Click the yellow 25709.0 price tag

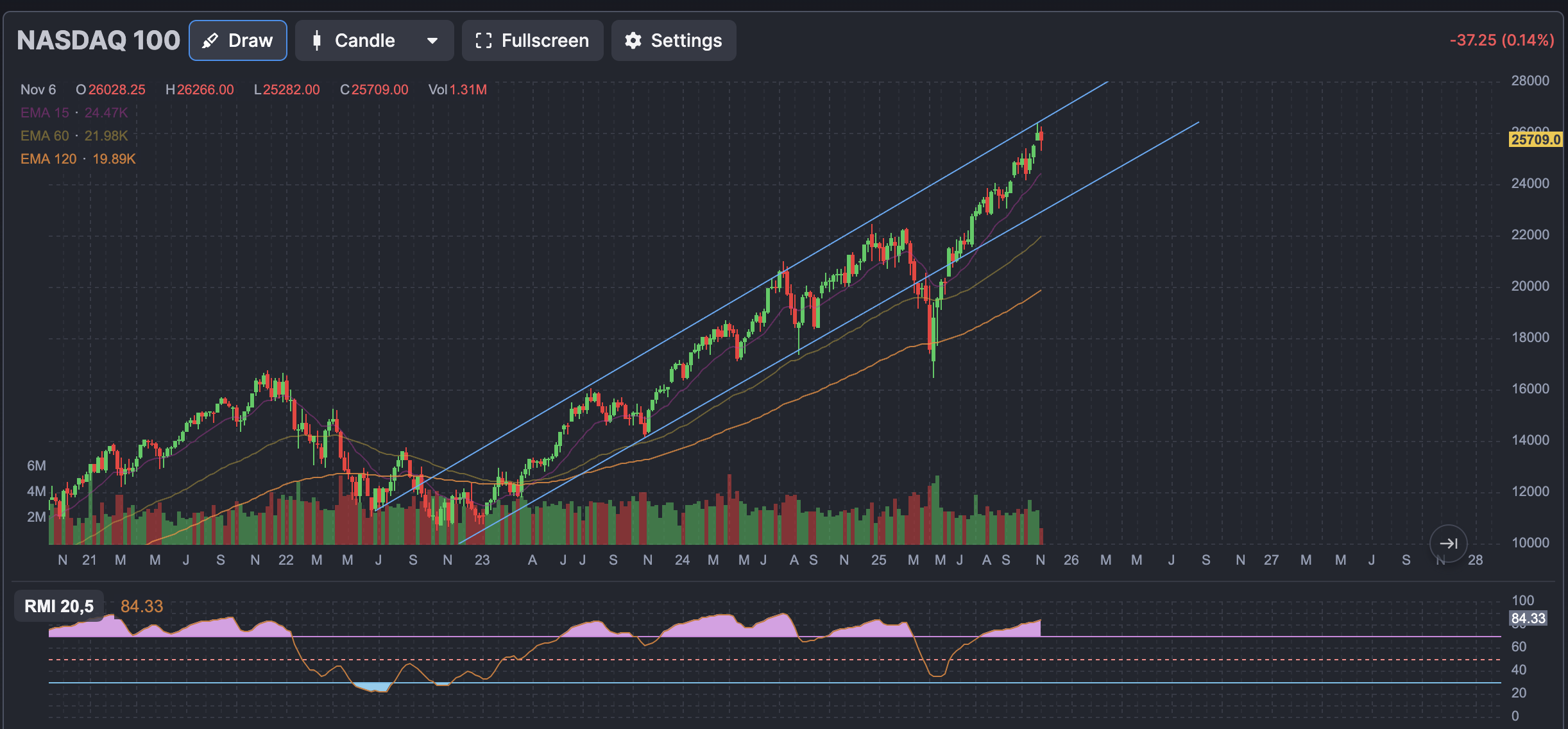click(x=1535, y=139)
